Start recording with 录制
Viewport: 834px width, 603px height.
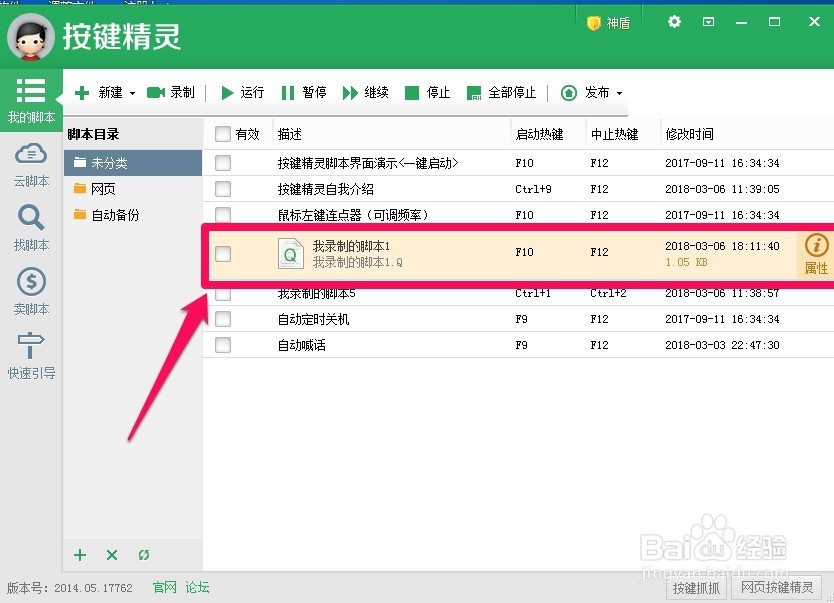tap(171, 93)
